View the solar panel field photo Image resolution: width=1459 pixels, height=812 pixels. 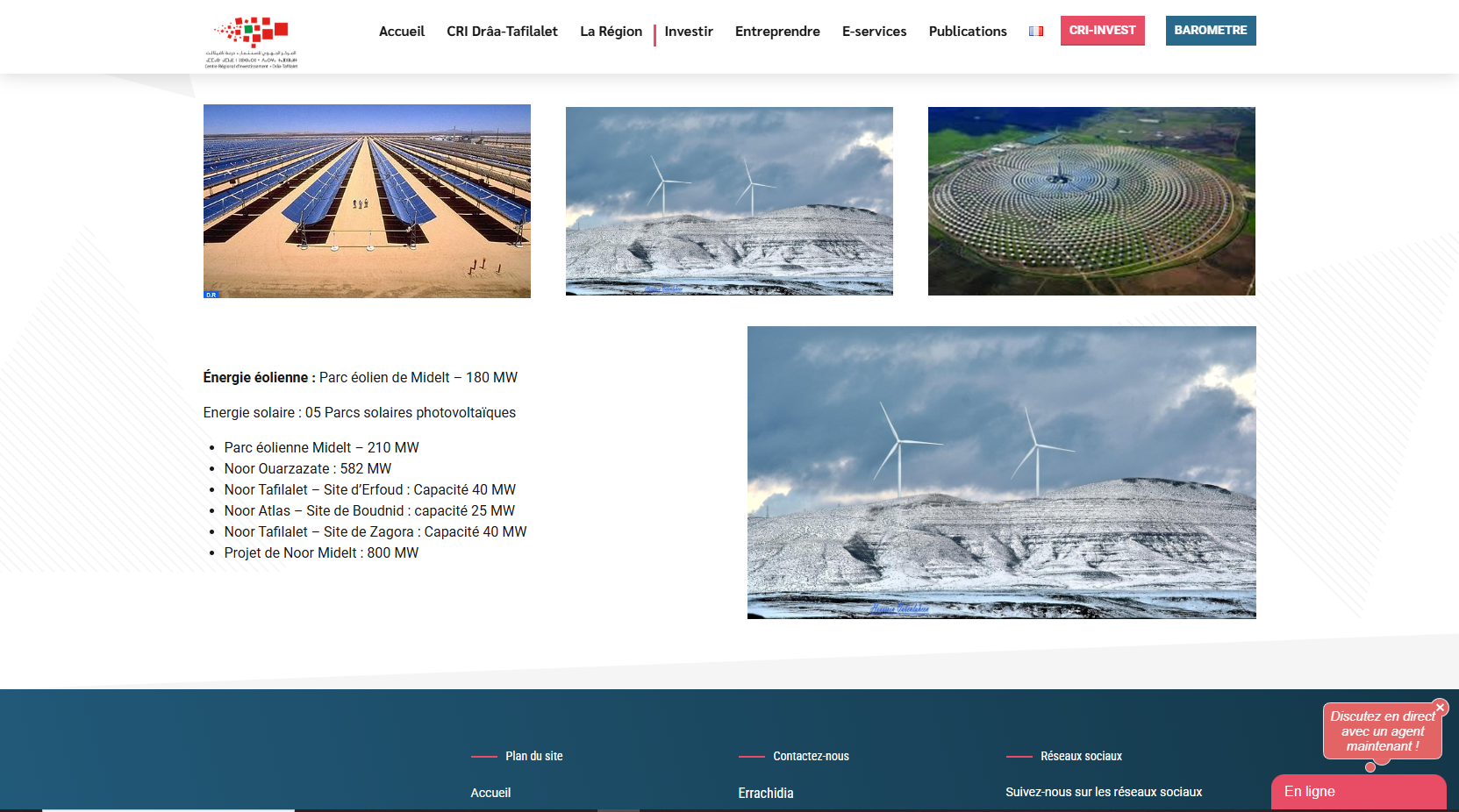point(367,201)
